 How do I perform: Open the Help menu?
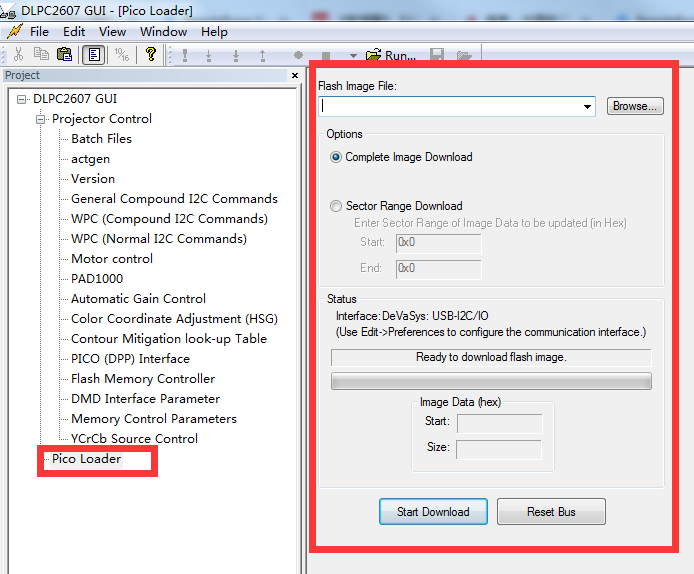(x=214, y=32)
